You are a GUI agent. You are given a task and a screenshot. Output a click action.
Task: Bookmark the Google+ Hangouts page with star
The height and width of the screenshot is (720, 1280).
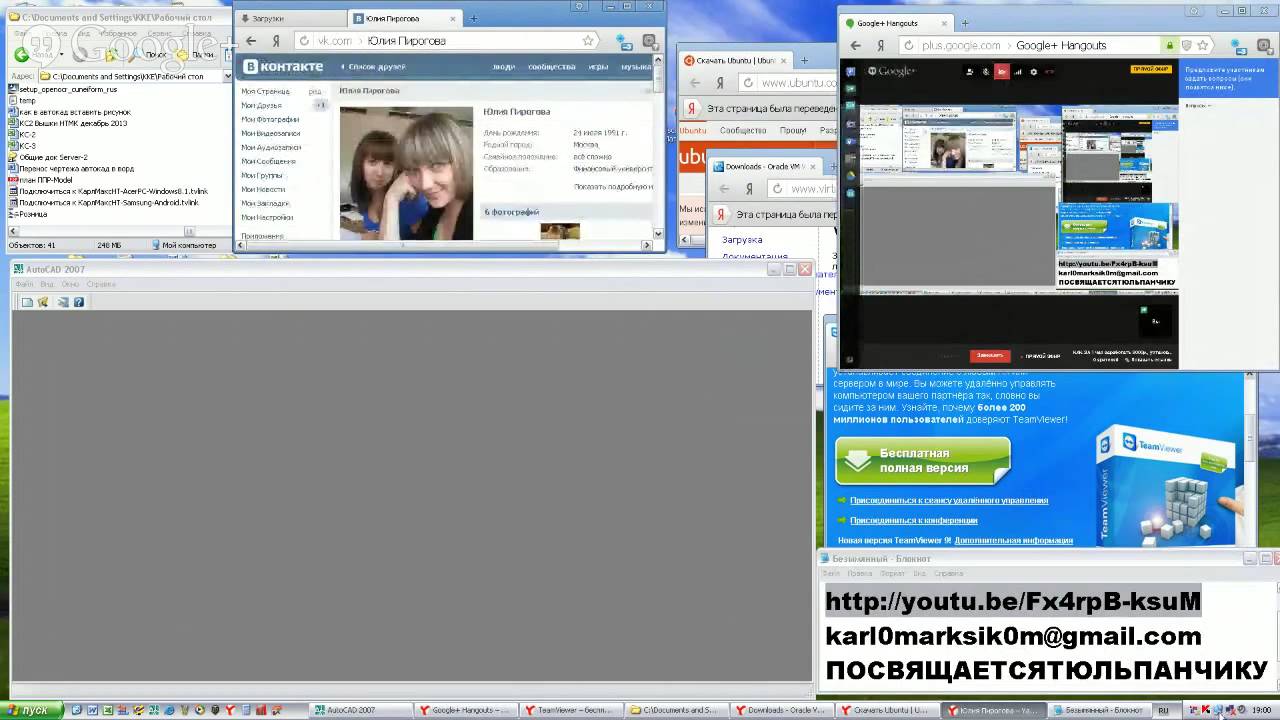[1203, 45]
